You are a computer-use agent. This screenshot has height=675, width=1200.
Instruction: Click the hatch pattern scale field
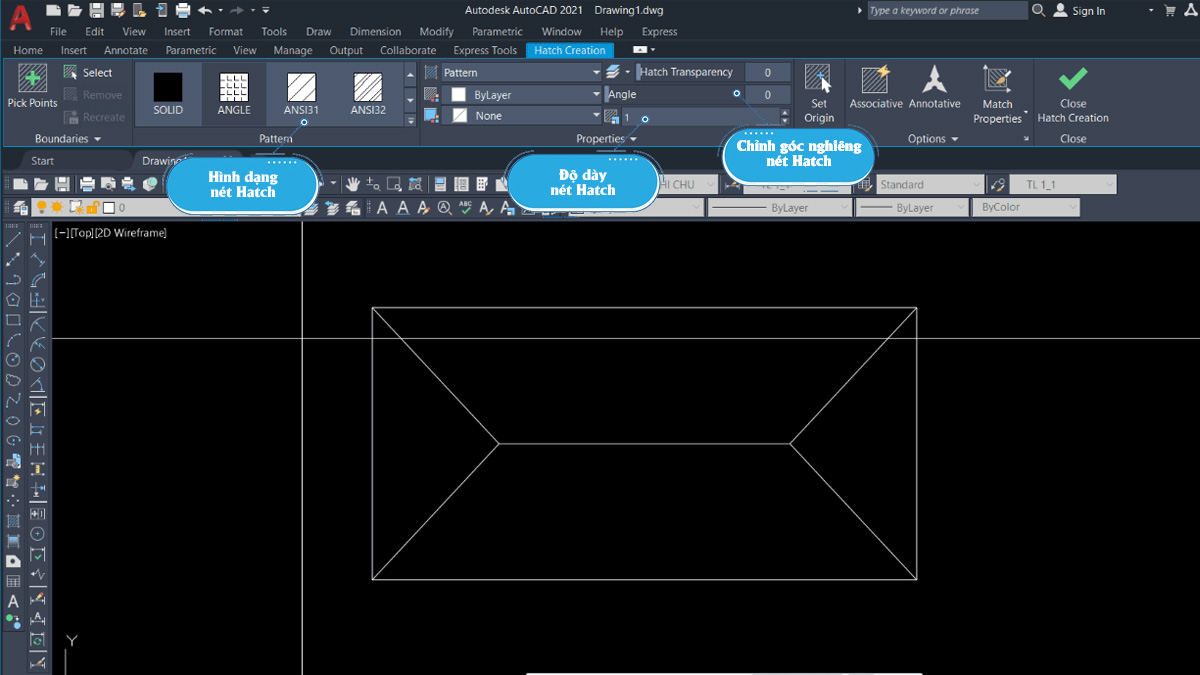coord(700,117)
